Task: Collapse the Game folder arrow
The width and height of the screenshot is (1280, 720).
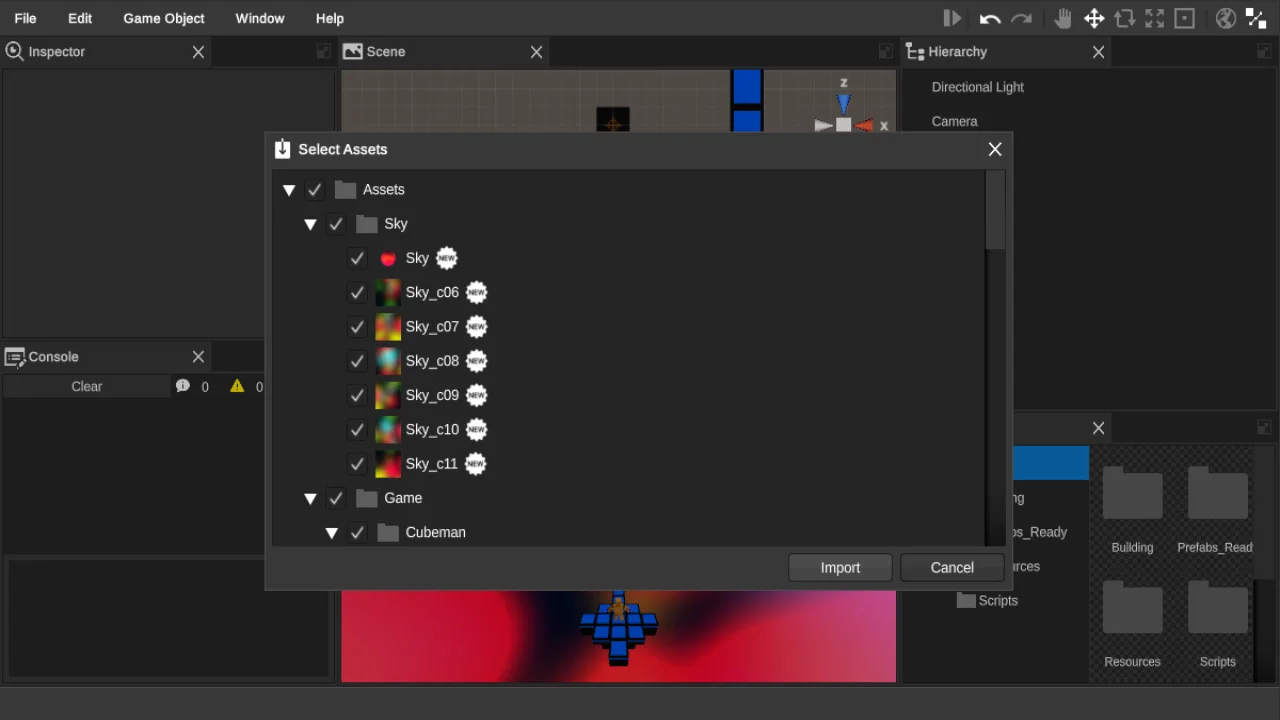Action: 310,499
